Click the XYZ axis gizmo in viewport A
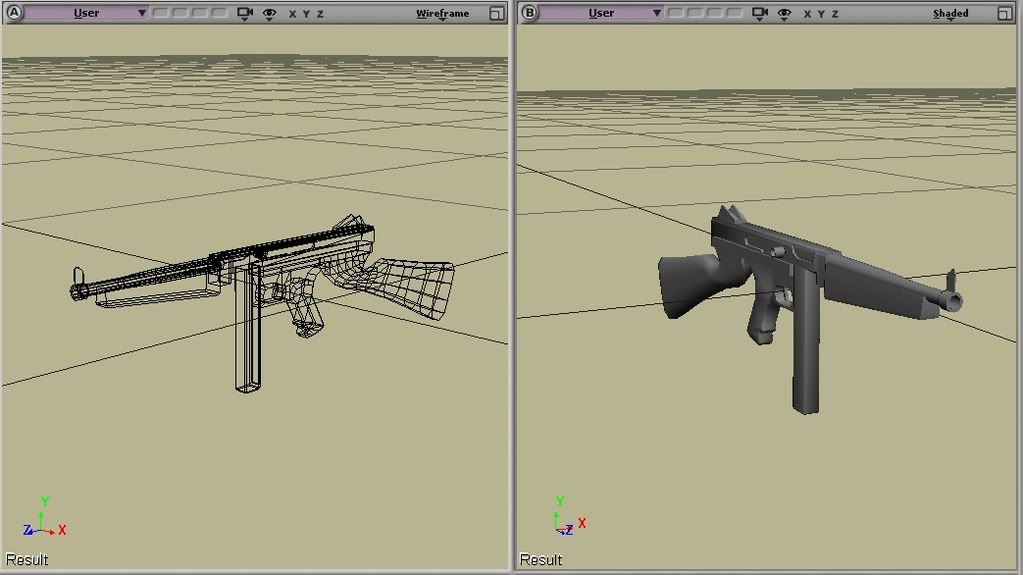Viewport: 1023px width, 575px height. (x=44, y=518)
